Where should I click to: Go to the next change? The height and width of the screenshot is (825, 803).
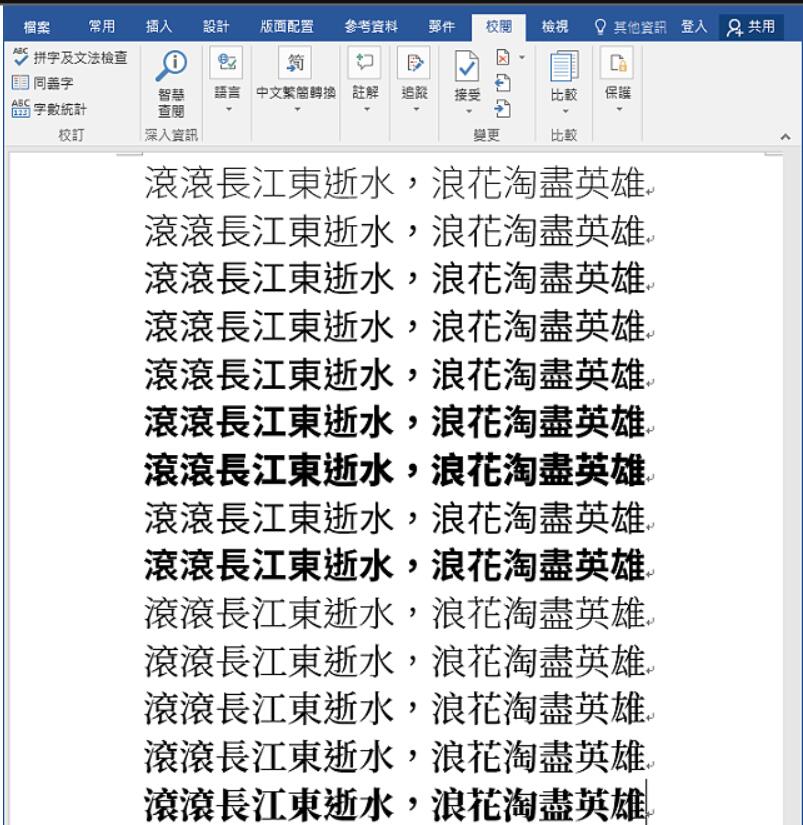503,109
